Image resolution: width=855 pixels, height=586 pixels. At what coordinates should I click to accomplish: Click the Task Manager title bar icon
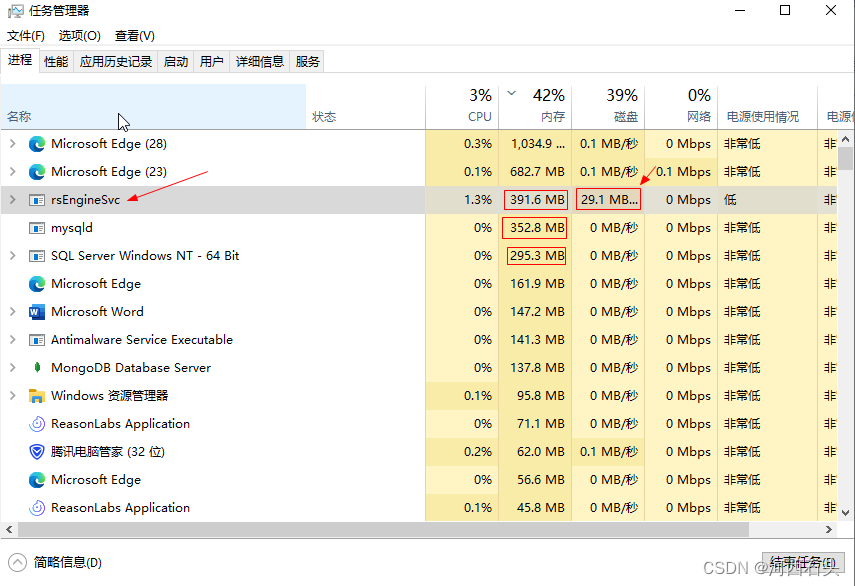pos(16,11)
